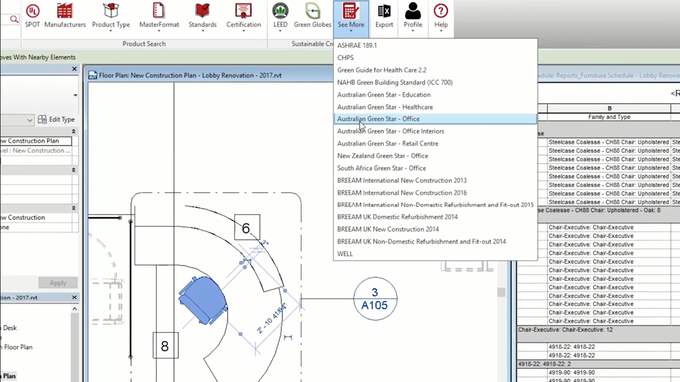This screenshot has height=382, width=680.
Task: Choose NAHB Green Building Standard (ICC 700)
Action: 435,82
